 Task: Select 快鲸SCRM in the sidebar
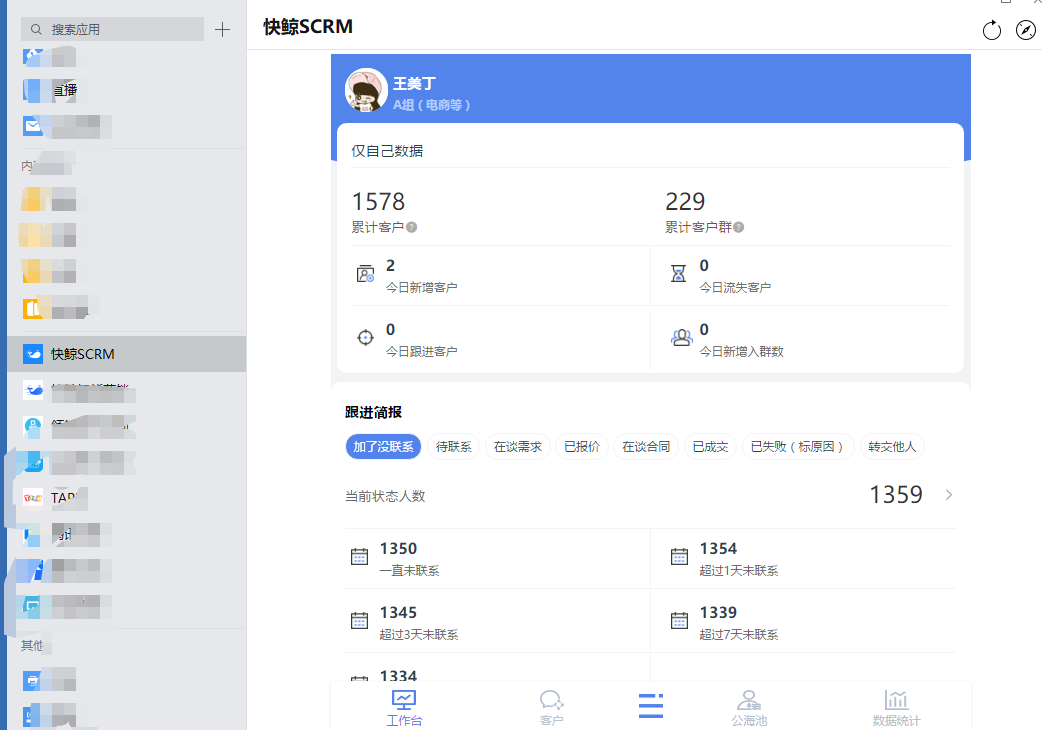tap(126, 354)
